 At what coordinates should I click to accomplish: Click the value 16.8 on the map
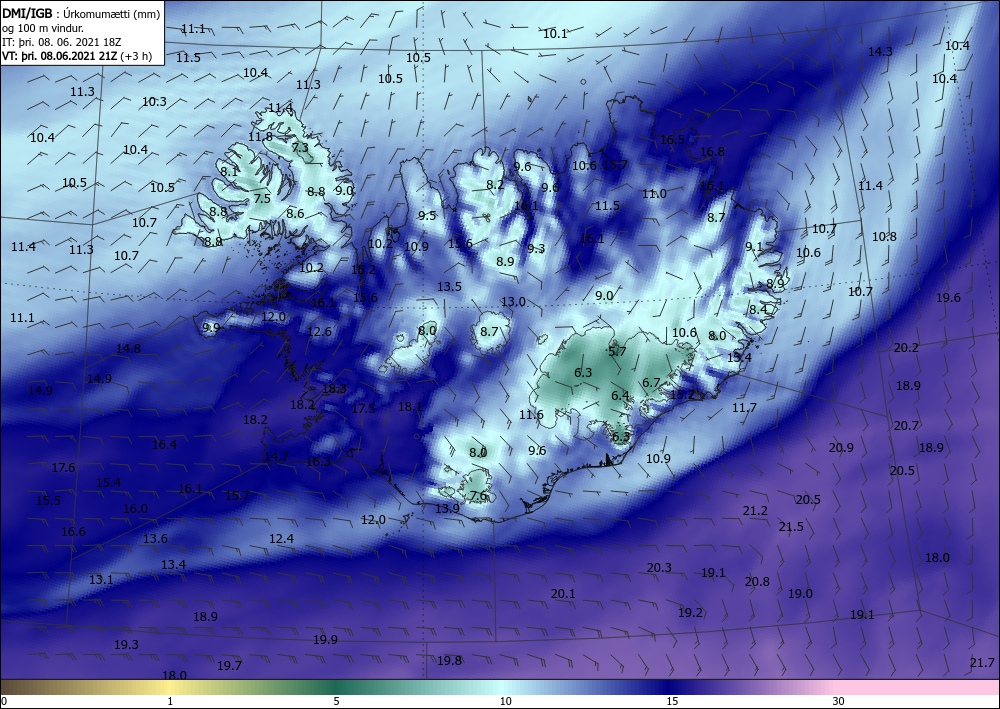(x=712, y=152)
